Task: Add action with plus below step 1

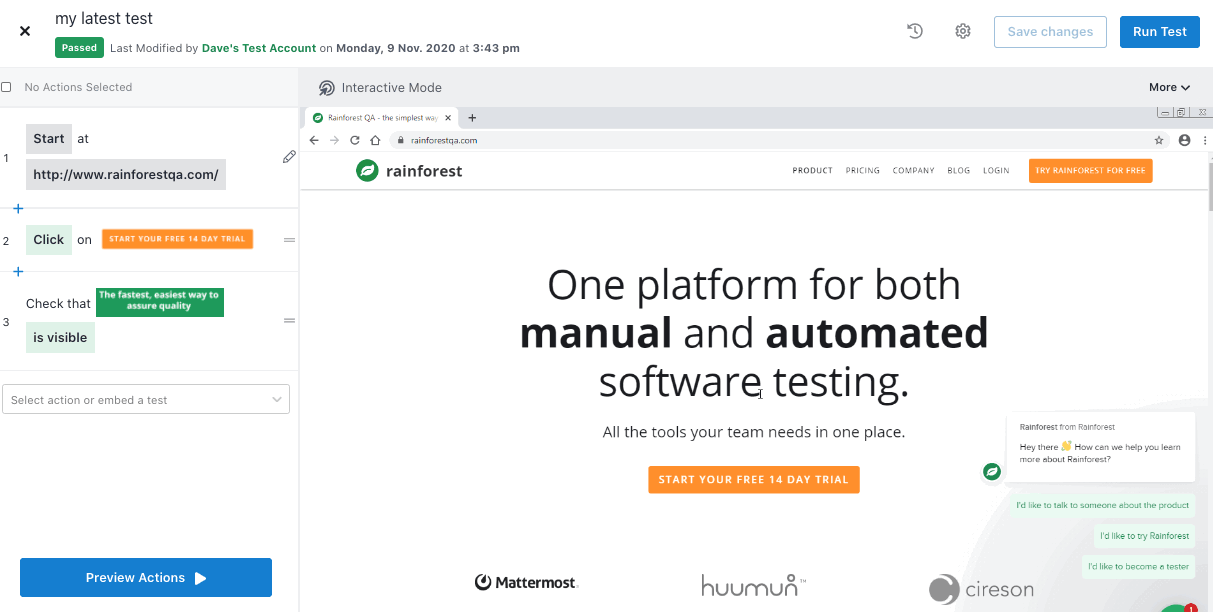Action: point(18,208)
